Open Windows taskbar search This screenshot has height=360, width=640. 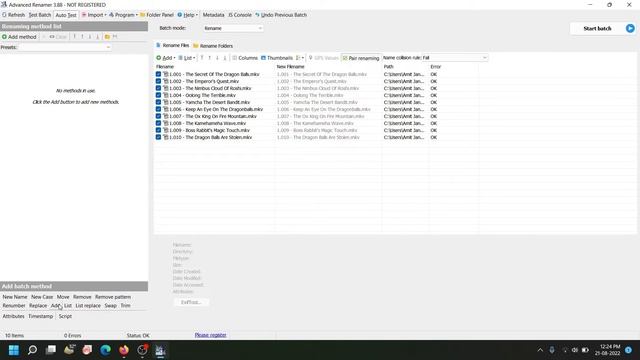pos(32,350)
